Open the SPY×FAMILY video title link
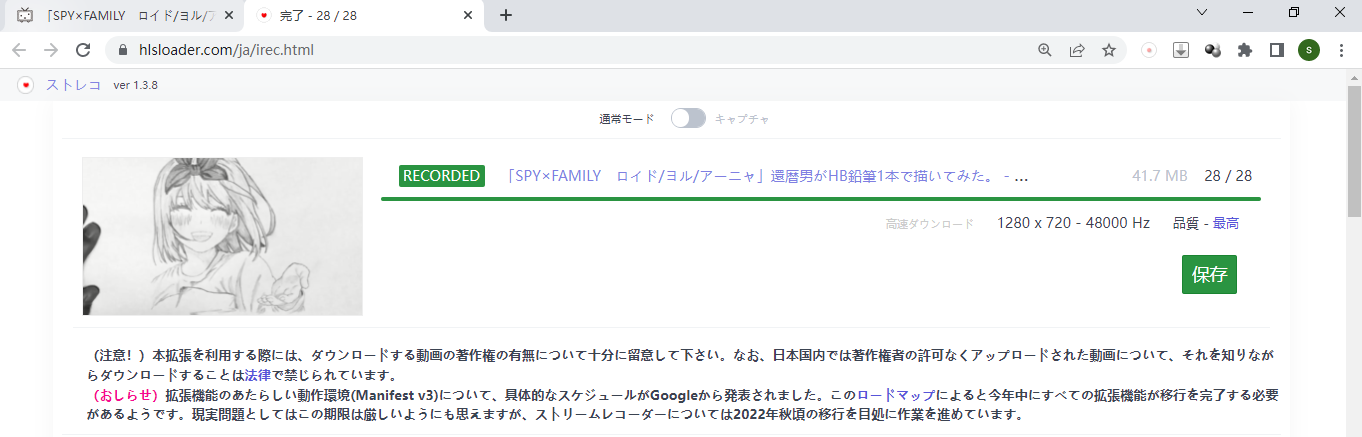This screenshot has height=437, width=1362. tap(767, 176)
